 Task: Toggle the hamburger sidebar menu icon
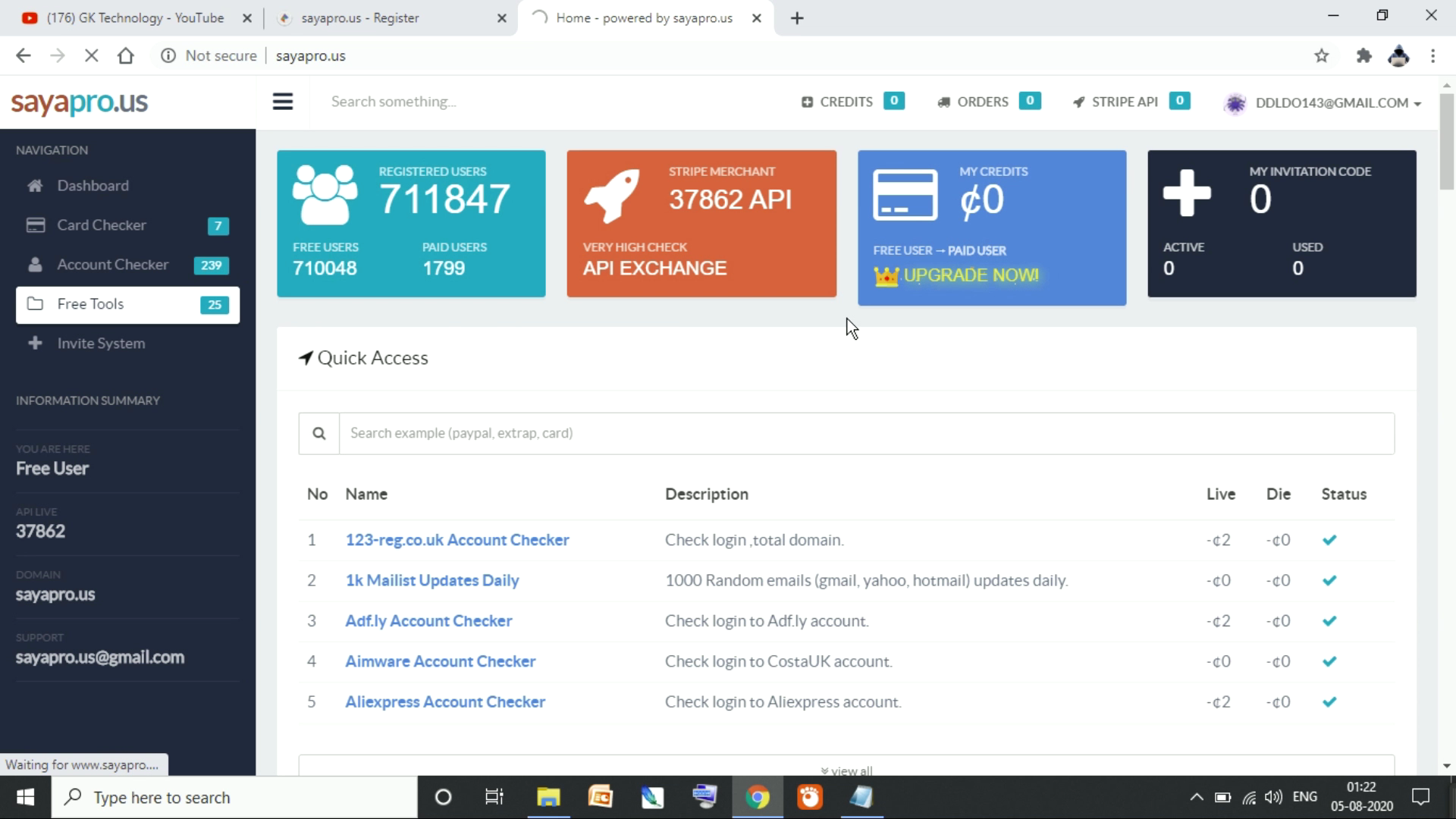(283, 102)
